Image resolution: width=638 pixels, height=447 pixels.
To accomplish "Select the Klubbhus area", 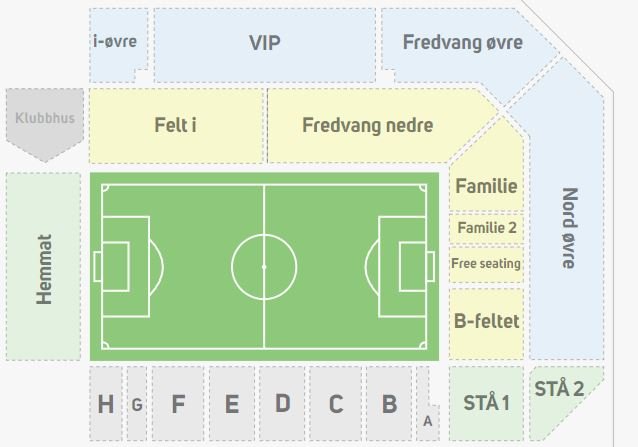I will click(45, 122).
